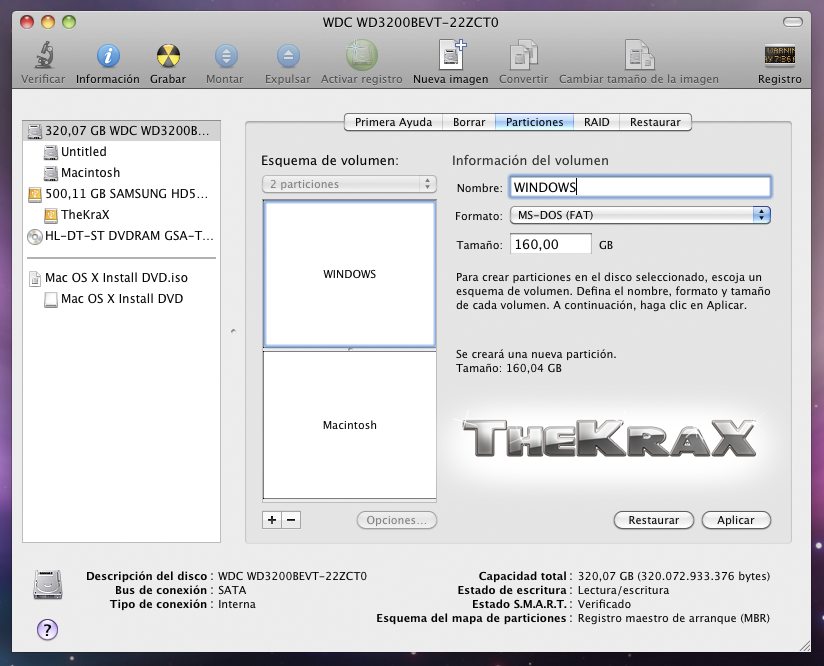Image resolution: width=824 pixels, height=666 pixels.
Task: Click the yellow minimize window button
Action: pos(48,22)
